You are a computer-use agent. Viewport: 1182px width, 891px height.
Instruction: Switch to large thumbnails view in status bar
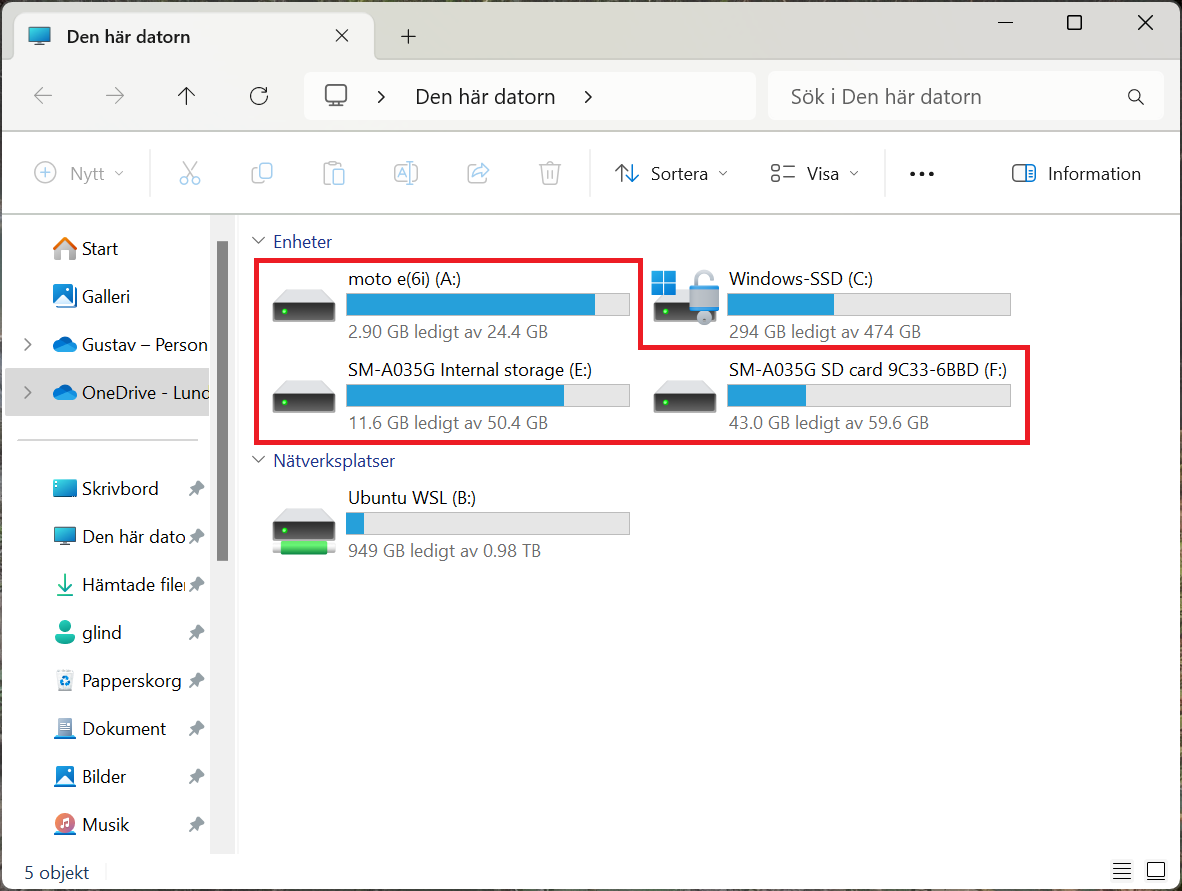pos(1155,871)
